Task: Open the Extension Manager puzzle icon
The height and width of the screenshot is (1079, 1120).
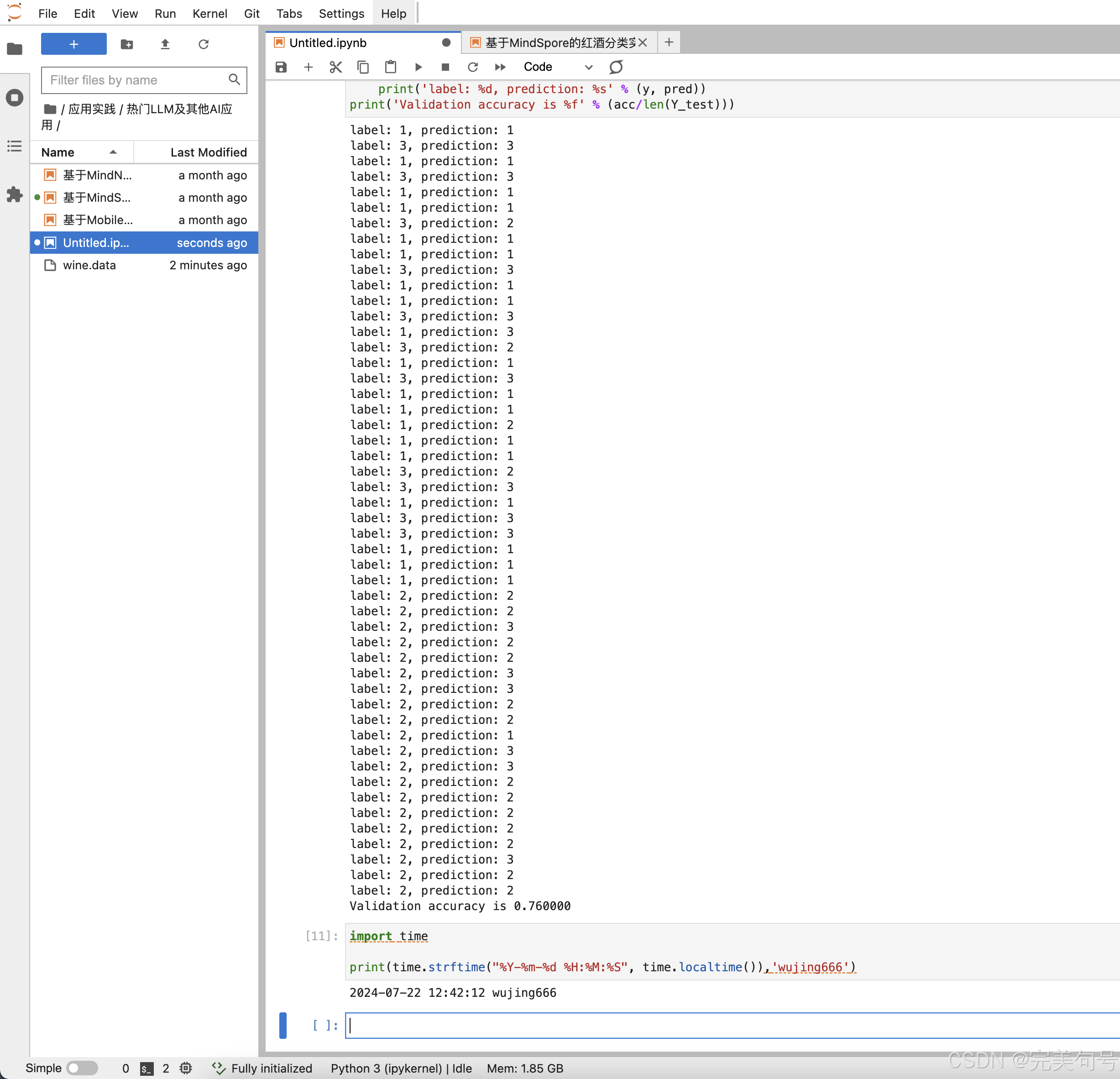Action: [14, 194]
